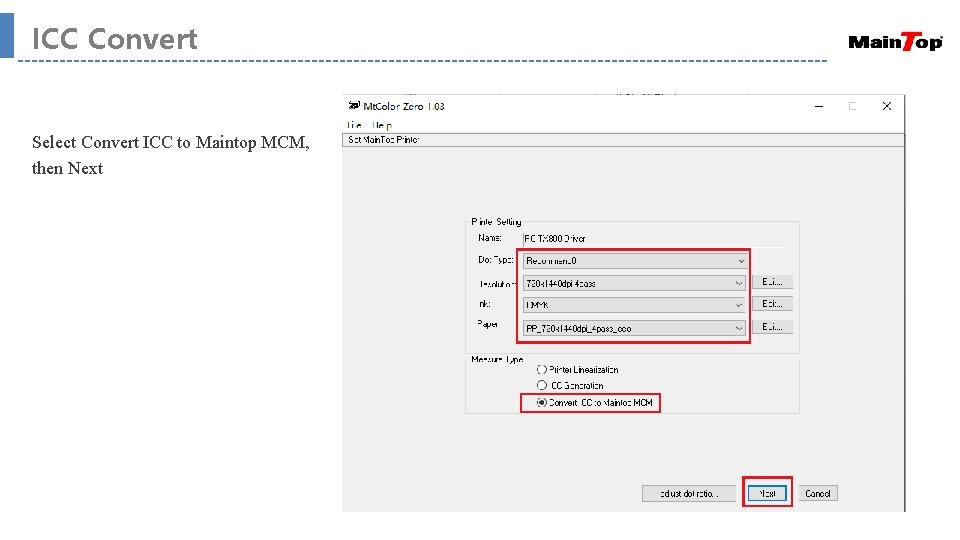The image size is (960, 540).
Task: Minimize the MtColor Zero window
Action: (819, 107)
